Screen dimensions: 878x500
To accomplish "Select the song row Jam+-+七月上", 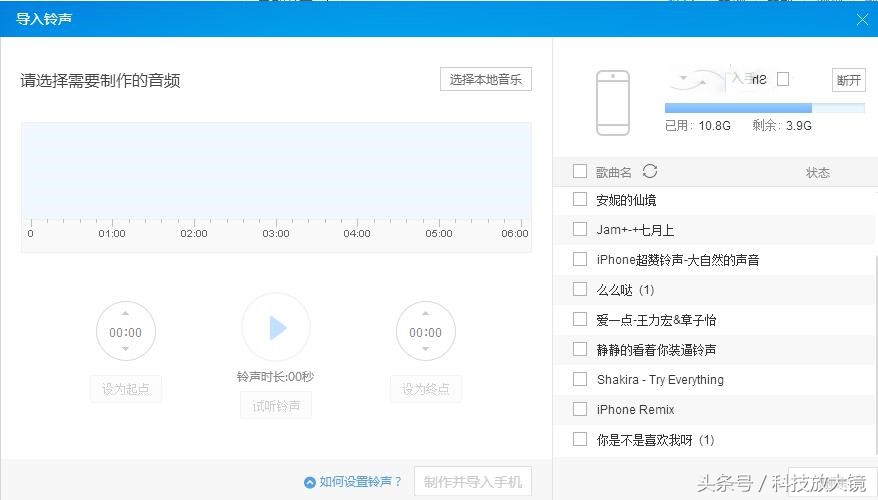I will [714, 230].
